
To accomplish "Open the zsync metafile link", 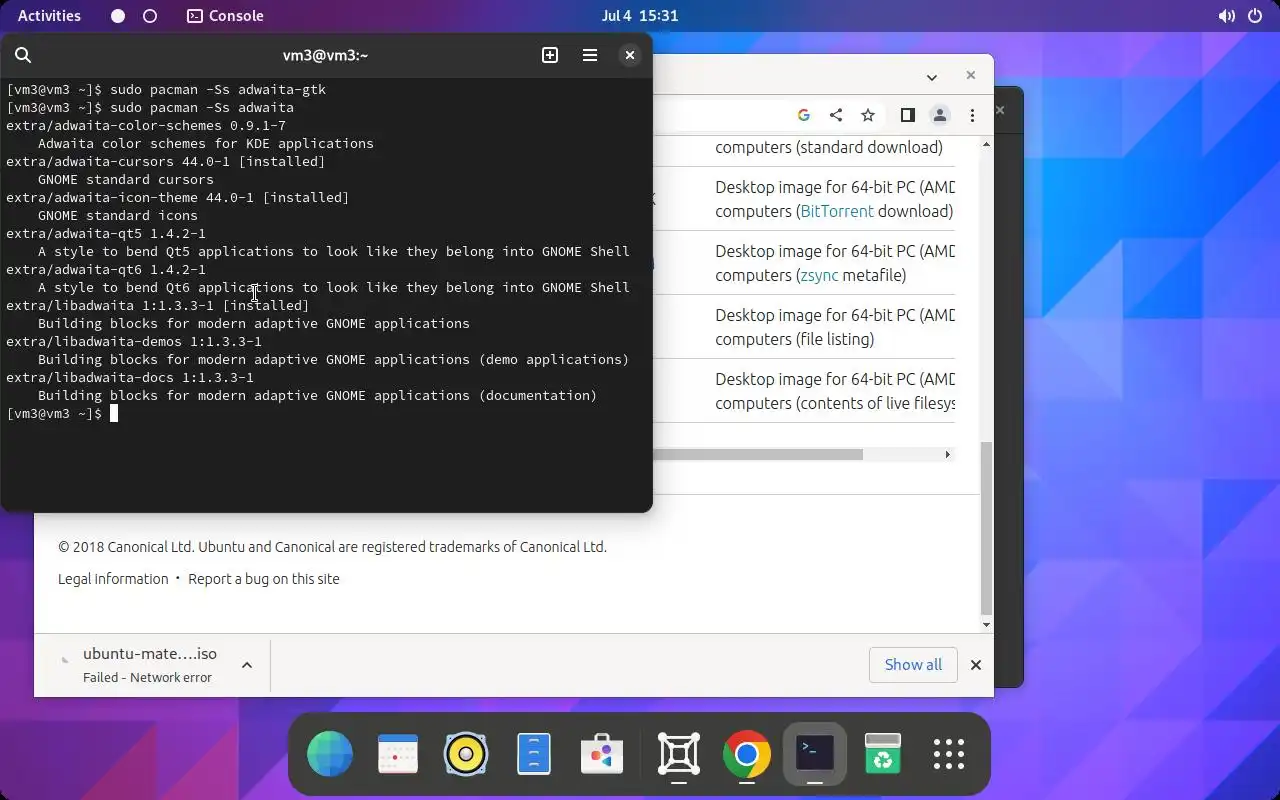I will pyautogui.click(x=819, y=275).
